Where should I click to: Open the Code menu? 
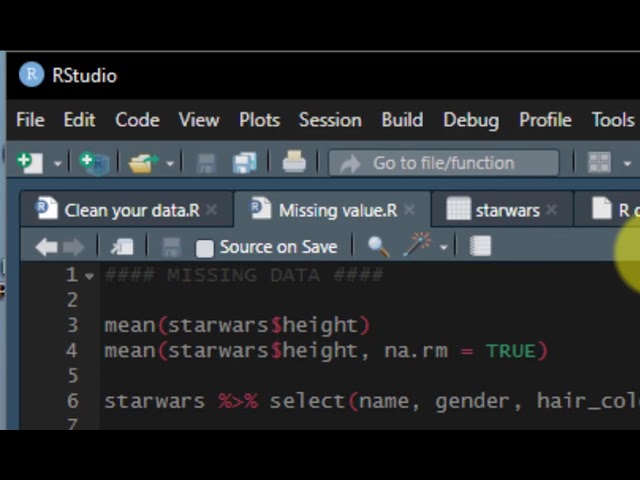[137, 120]
